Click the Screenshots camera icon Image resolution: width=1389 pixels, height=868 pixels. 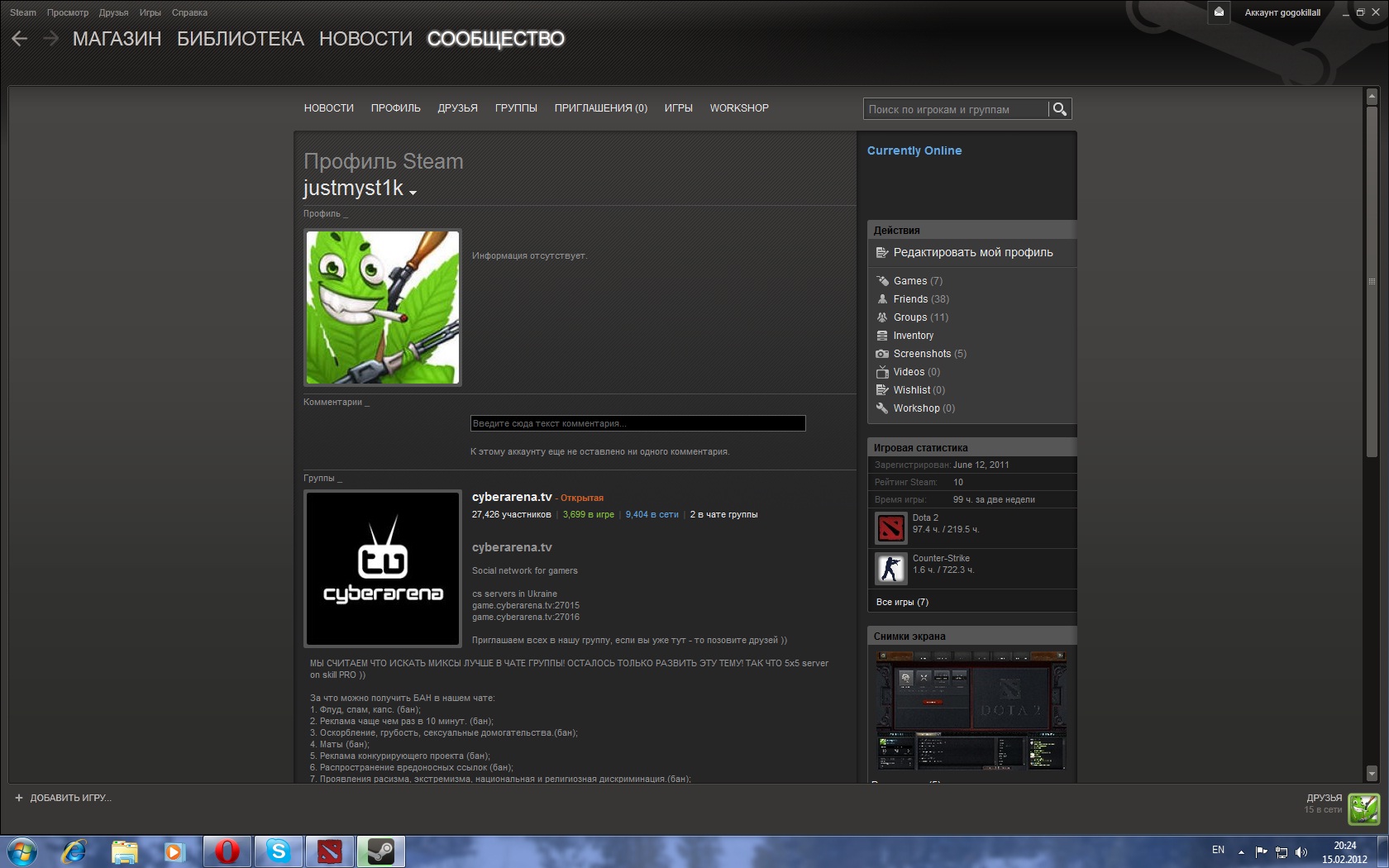pyautogui.click(x=882, y=354)
